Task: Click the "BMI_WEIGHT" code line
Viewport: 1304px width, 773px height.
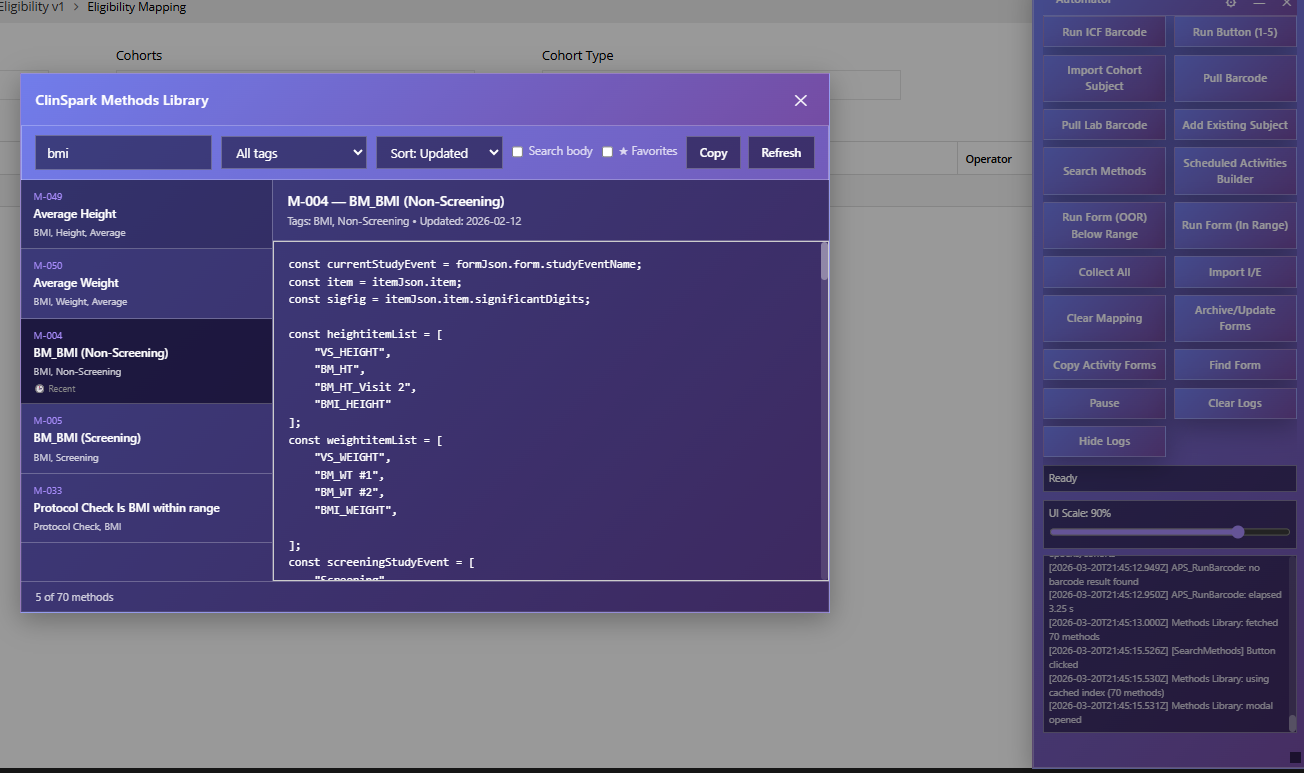Action: click(356, 510)
